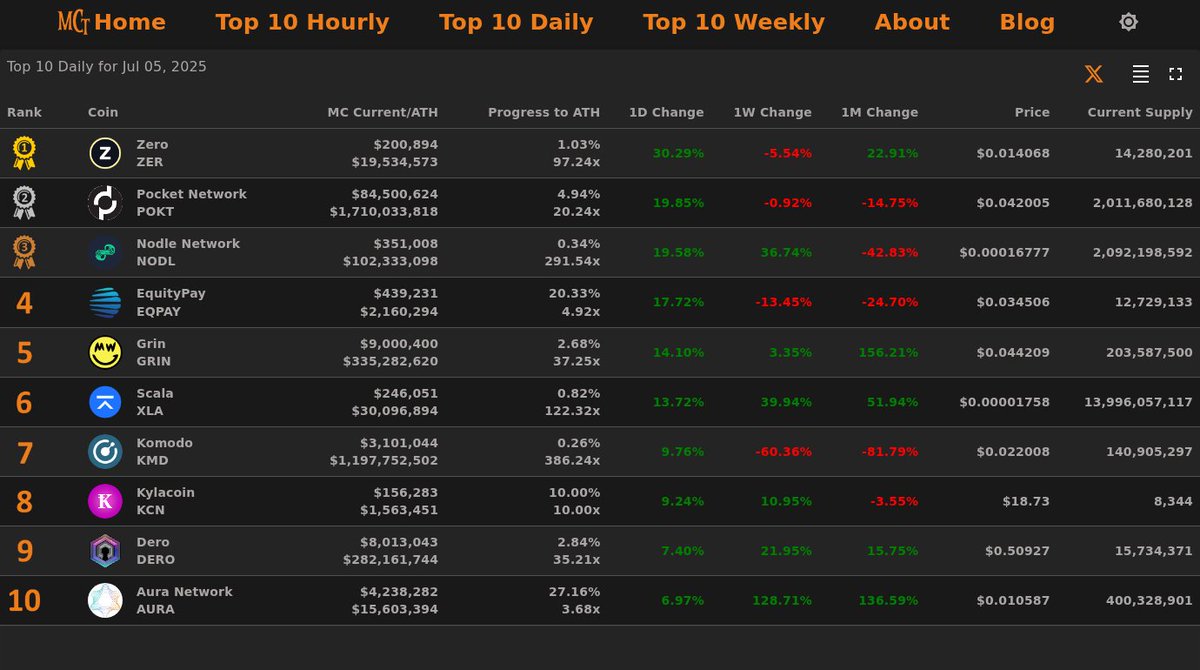Screen dimensions: 1200x670
Task: Open the Pocket Network name link
Action: pyautogui.click(x=191, y=194)
